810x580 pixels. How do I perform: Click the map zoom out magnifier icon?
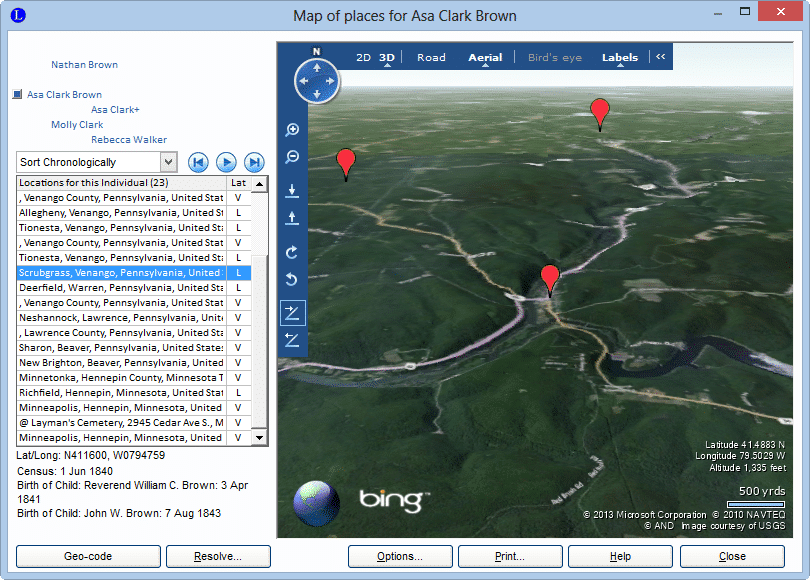(x=292, y=157)
